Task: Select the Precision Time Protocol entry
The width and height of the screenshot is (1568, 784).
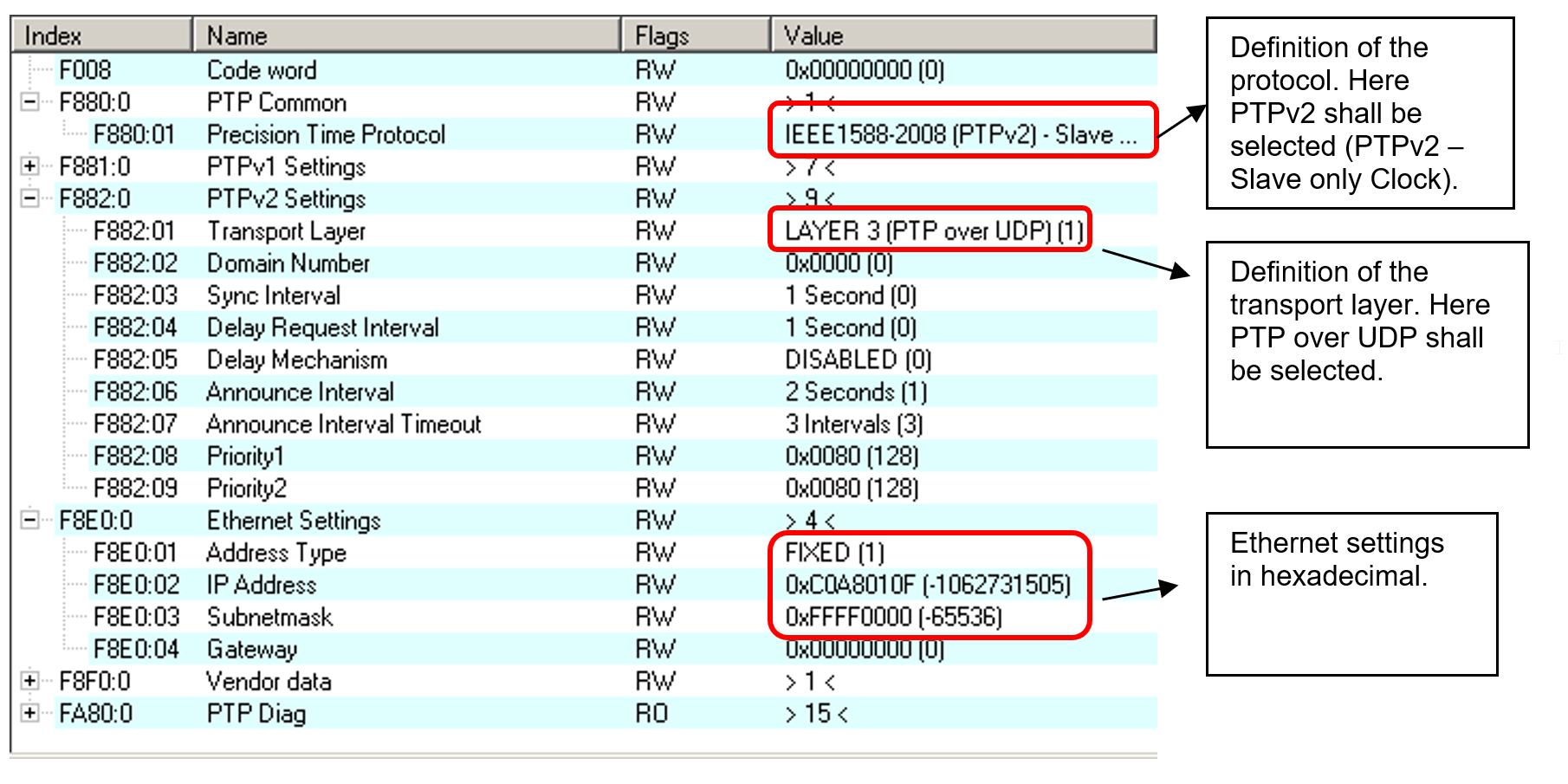Action: pyautogui.click(x=326, y=134)
